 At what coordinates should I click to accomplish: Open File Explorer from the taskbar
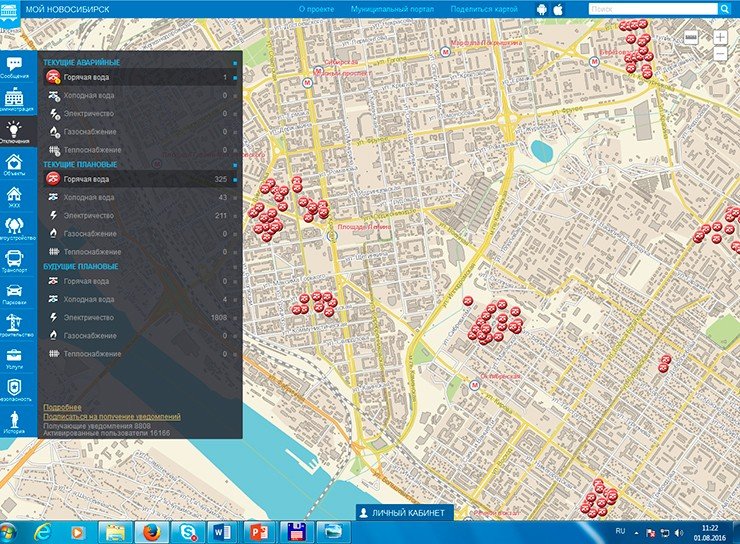(x=115, y=533)
